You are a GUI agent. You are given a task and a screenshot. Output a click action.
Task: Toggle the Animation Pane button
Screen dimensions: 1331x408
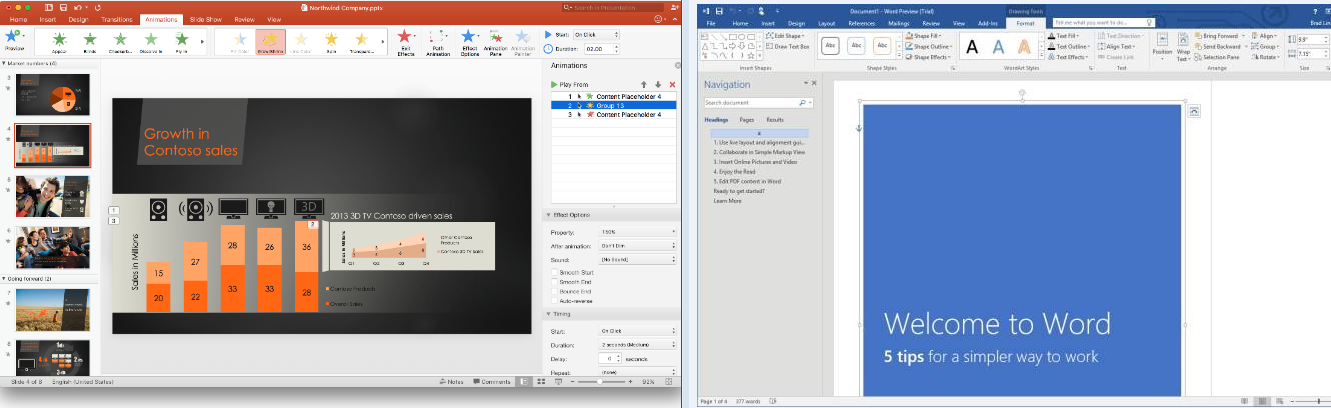[x=497, y=41]
